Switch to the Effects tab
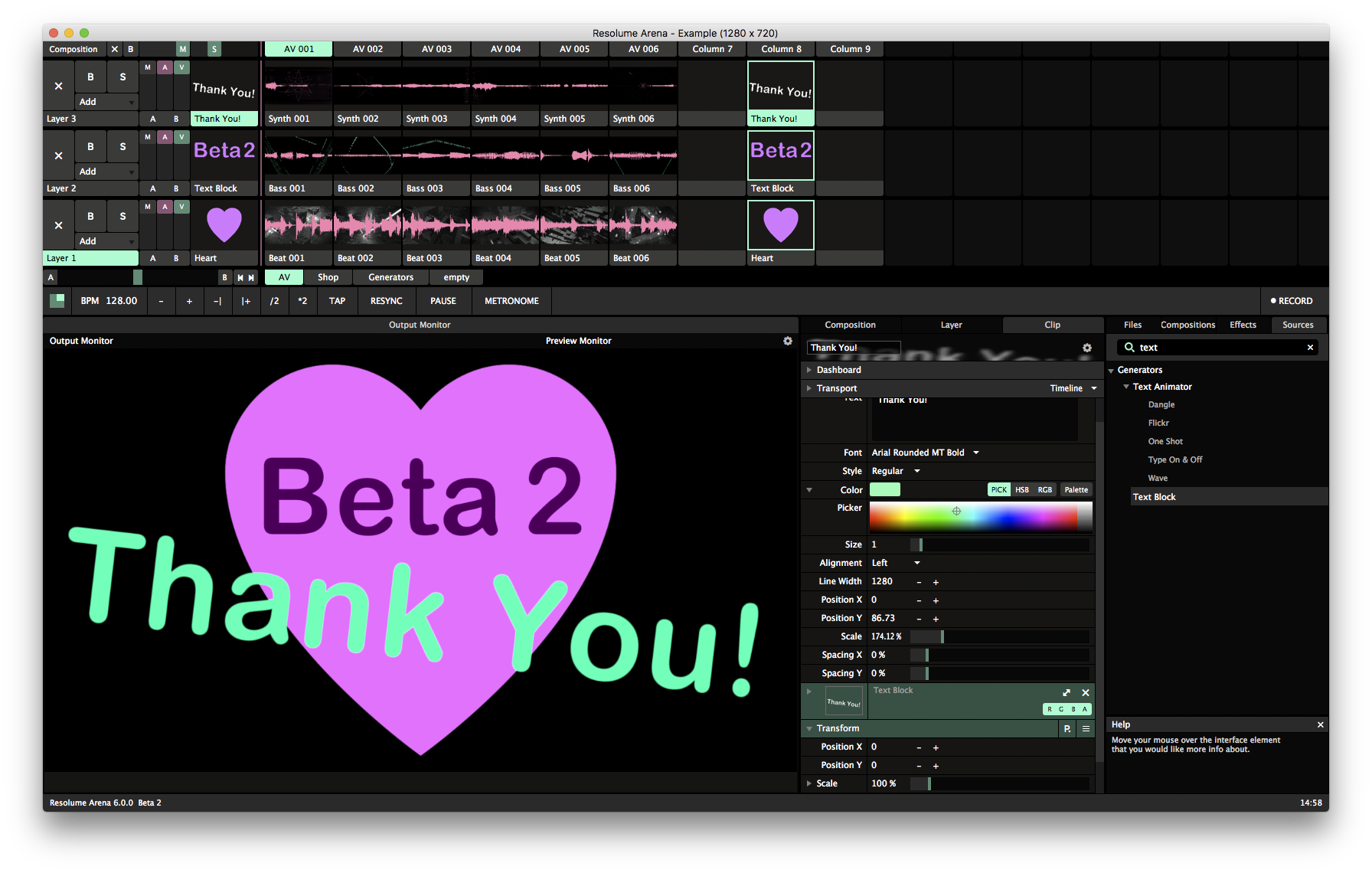The image size is (1372, 873). point(1242,325)
